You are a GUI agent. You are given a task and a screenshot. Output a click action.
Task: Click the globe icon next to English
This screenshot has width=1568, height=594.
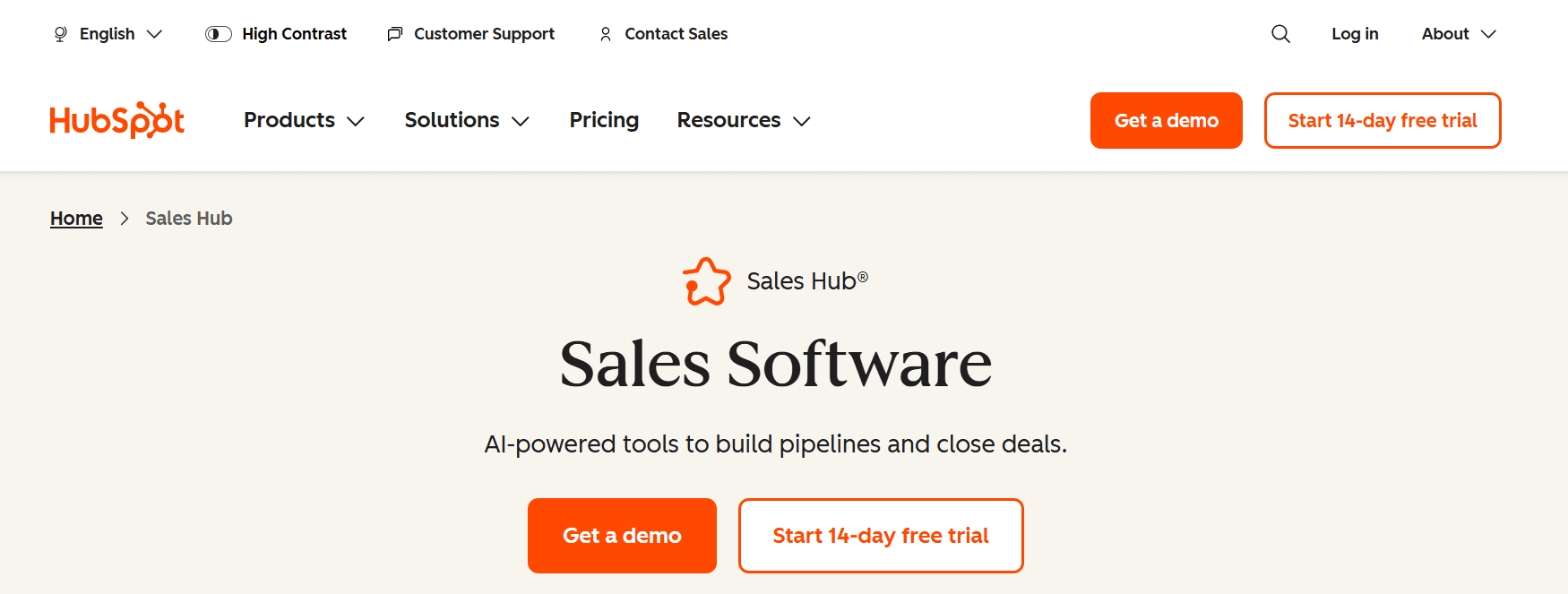pyautogui.click(x=59, y=33)
